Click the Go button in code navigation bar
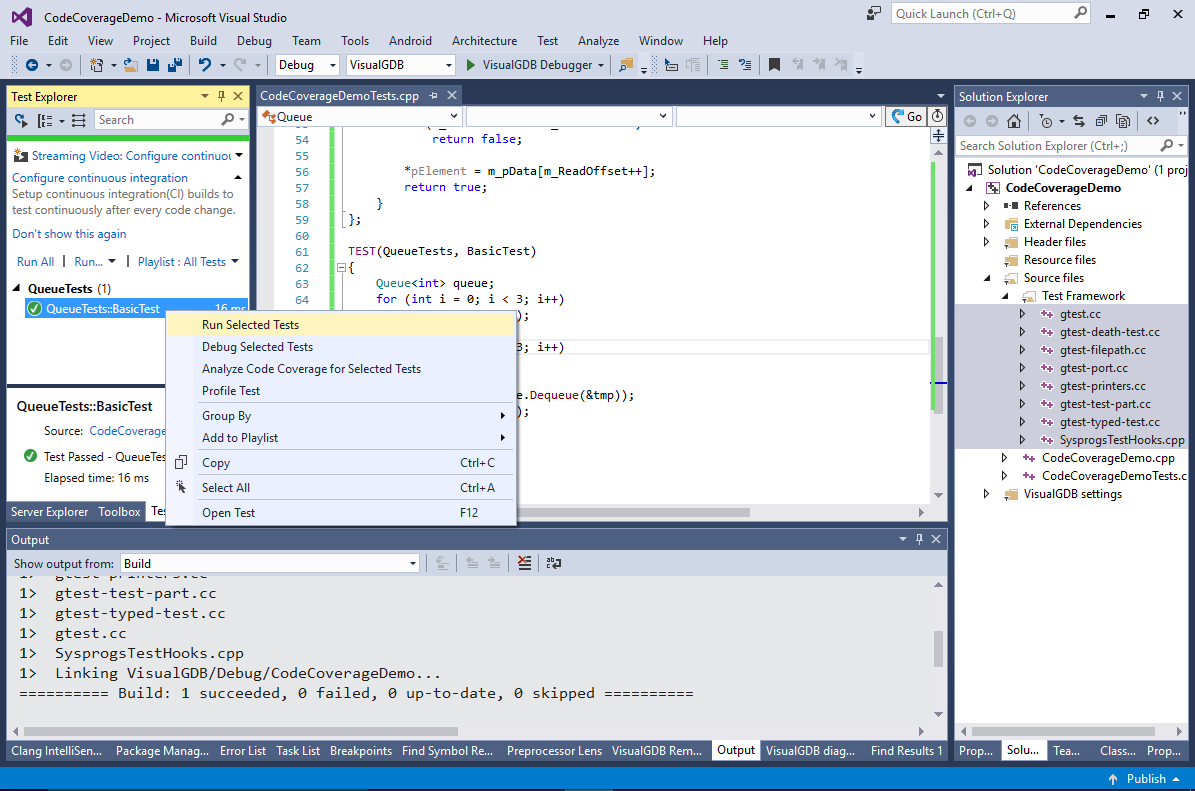This screenshot has width=1195, height=791. (x=906, y=117)
